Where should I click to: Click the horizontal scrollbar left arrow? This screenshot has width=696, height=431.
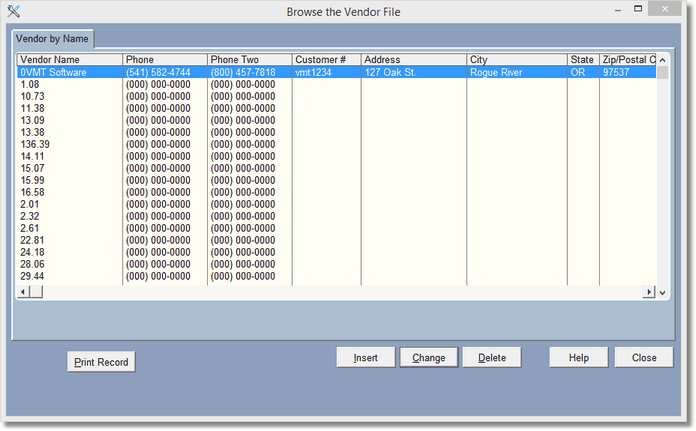24,292
